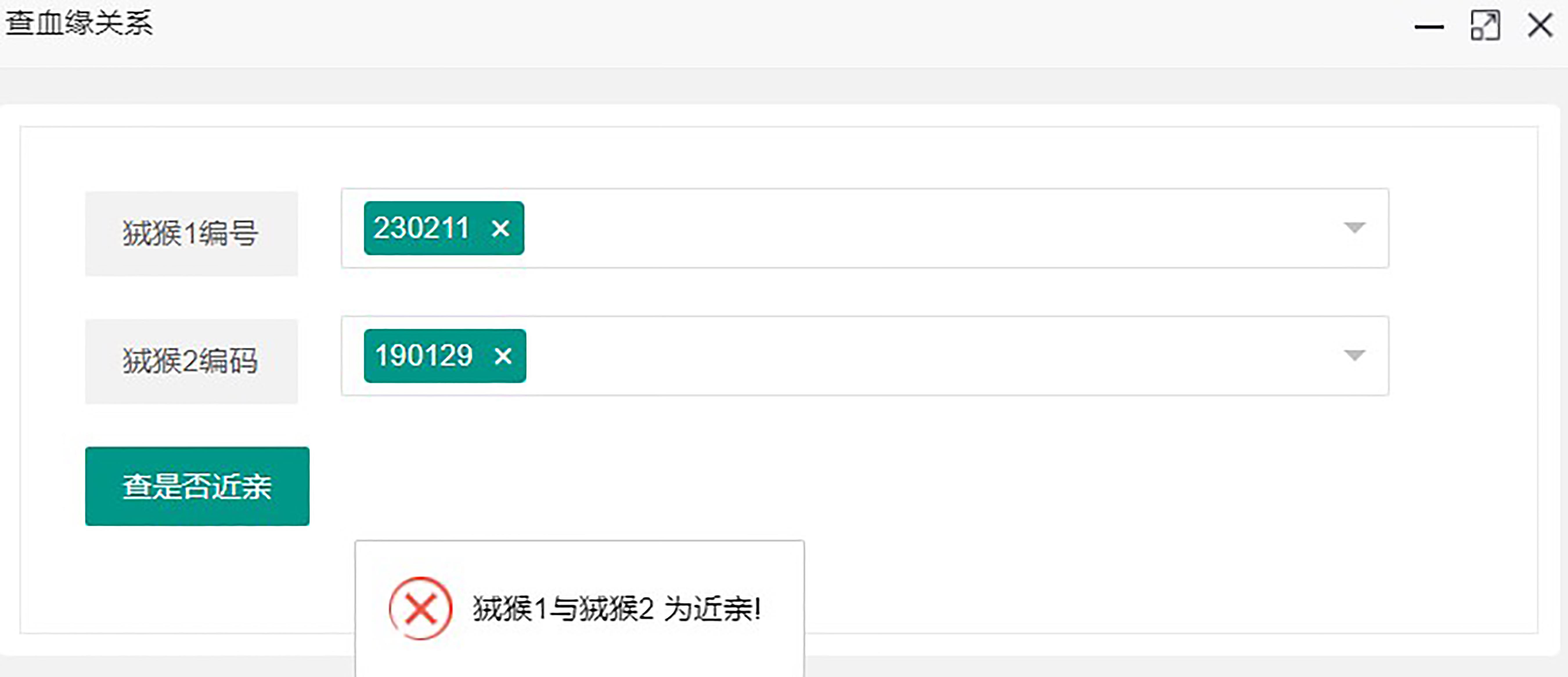Focus the empty area of the 猕猴2编码 select field

click(x=913, y=356)
